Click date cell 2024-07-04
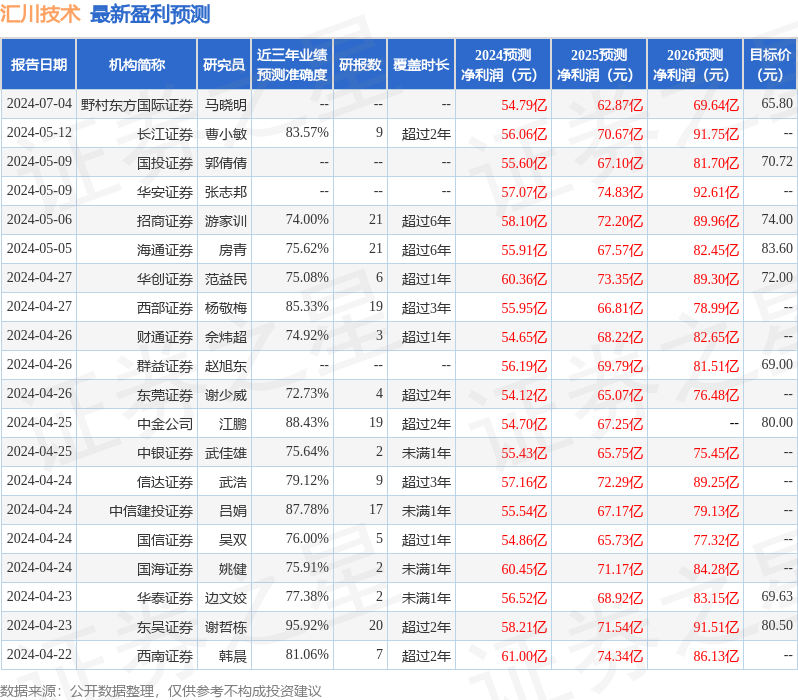This screenshot has width=798, height=700. pos(39,104)
